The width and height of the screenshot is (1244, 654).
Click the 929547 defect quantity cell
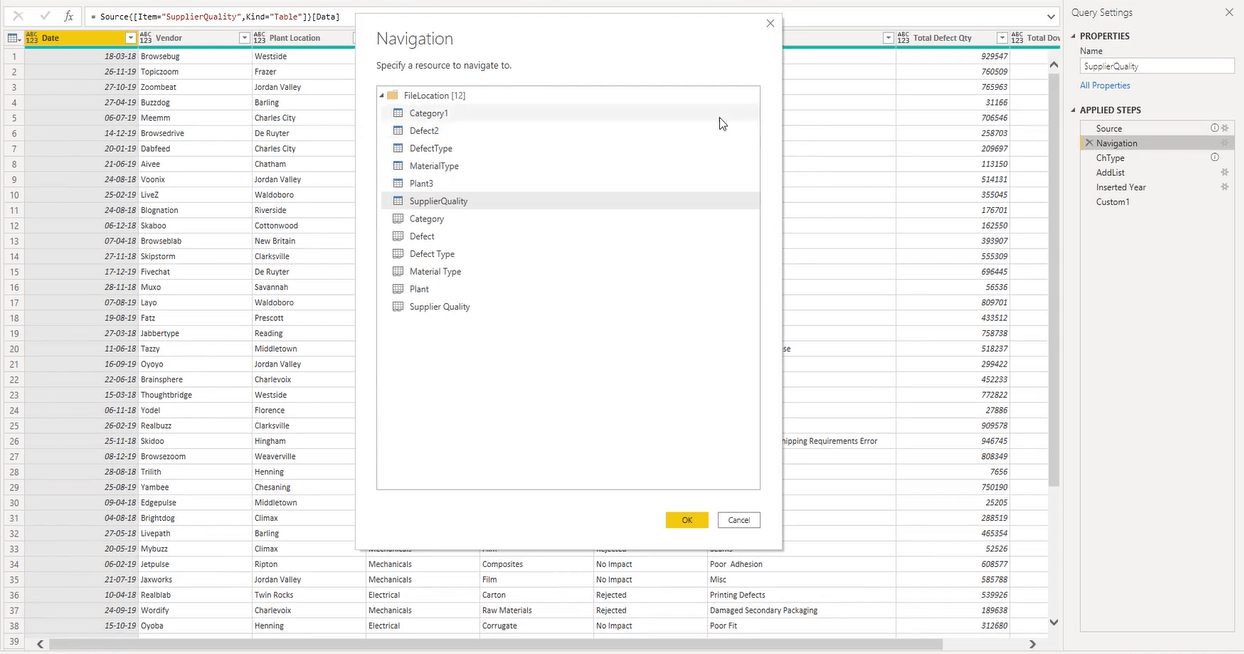click(x=953, y=56)
